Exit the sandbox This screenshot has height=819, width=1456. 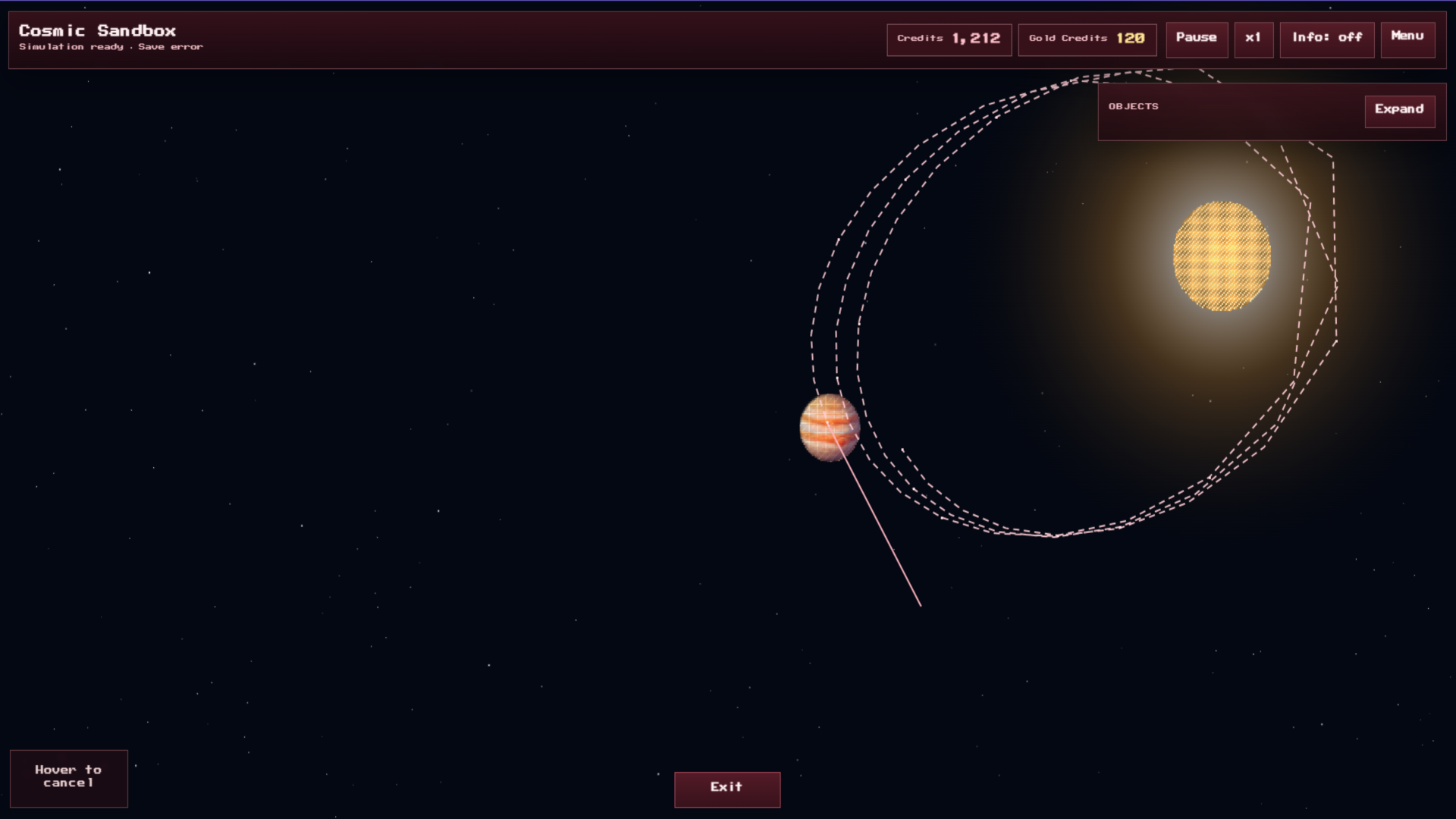[x=726, y=789]
